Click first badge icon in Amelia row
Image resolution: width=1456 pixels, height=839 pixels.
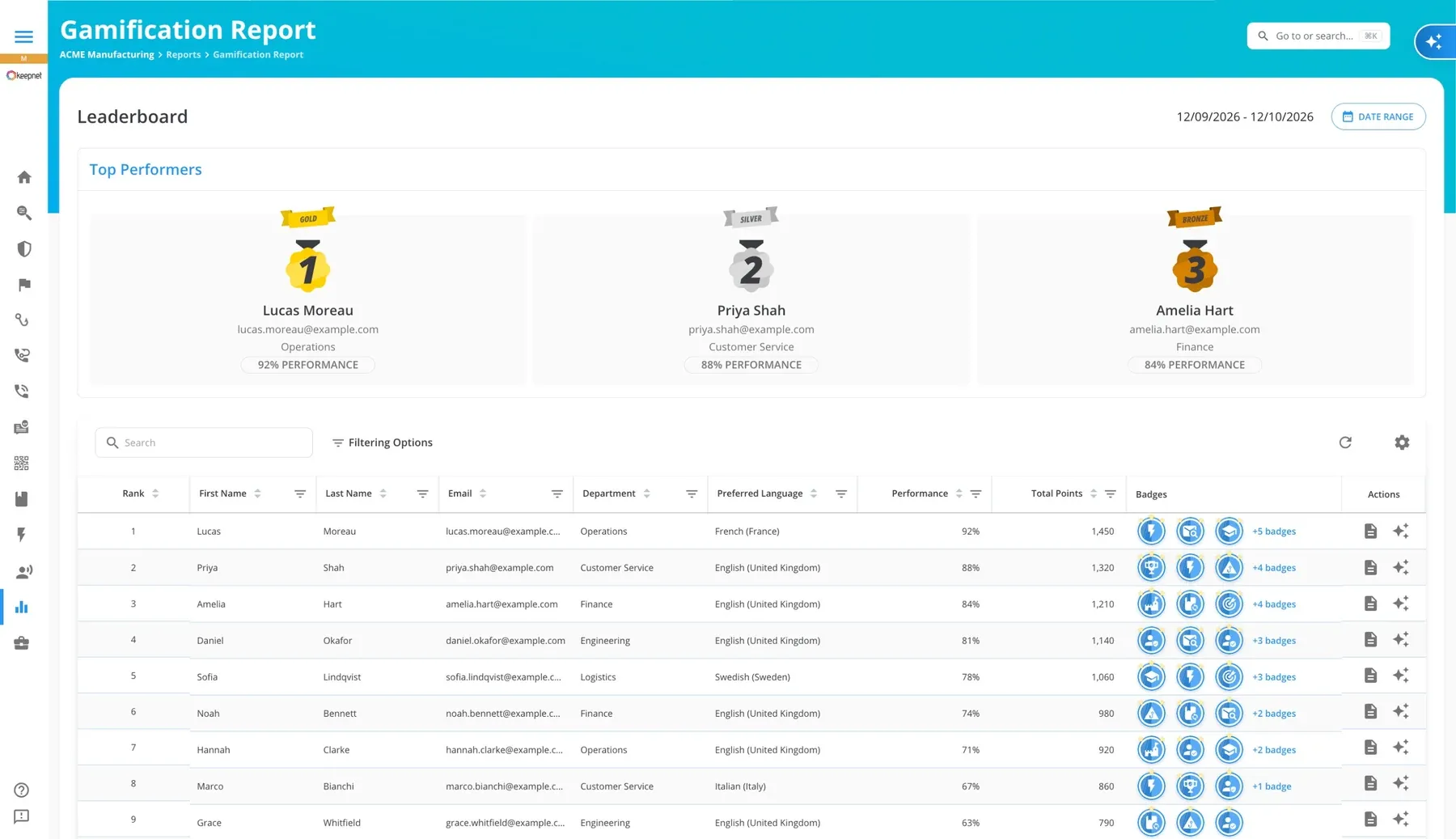1151,604
